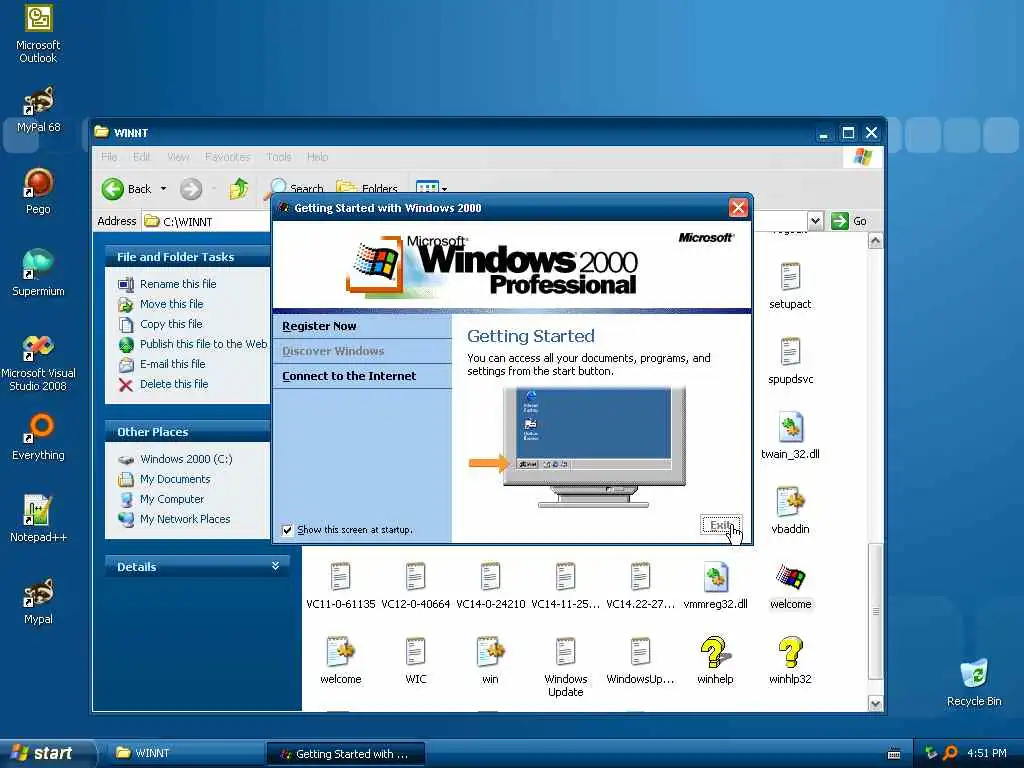Viewport: 1024px width, 768px height.
Task: Close the Getting Started with Windows 2000 dialog
Action: pos(738,208)
